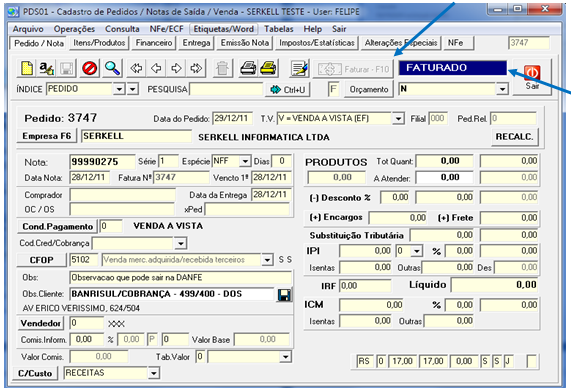The image size is (571, 392).
Task: Expand the C/Custo RECEITAS dropdown
Action: point(154,373)
